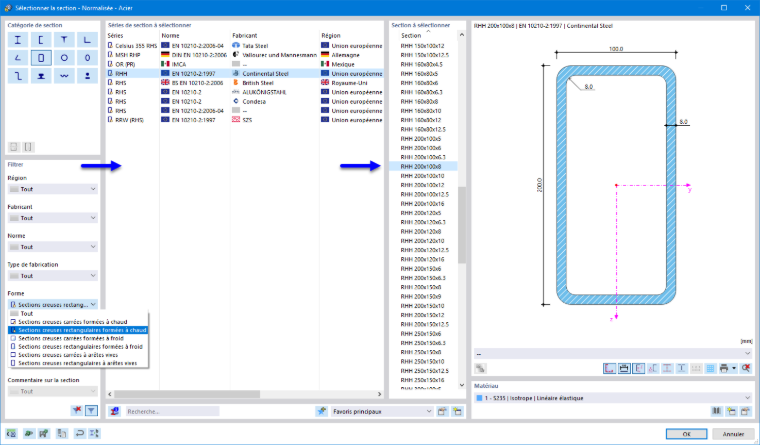Click the undo arrow icon in the bottom toolbar
The height and width of the screenshot is (445, 760).
coord(79,433)
